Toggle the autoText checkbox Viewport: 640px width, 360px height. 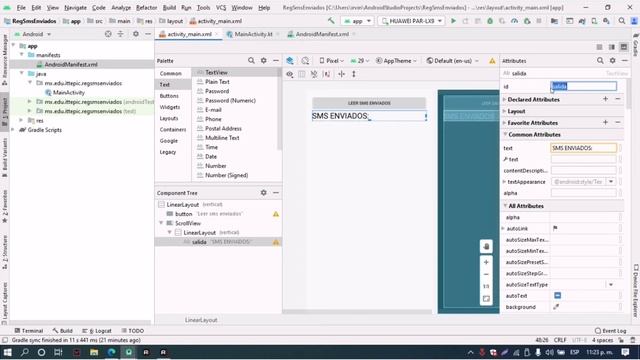558,296
